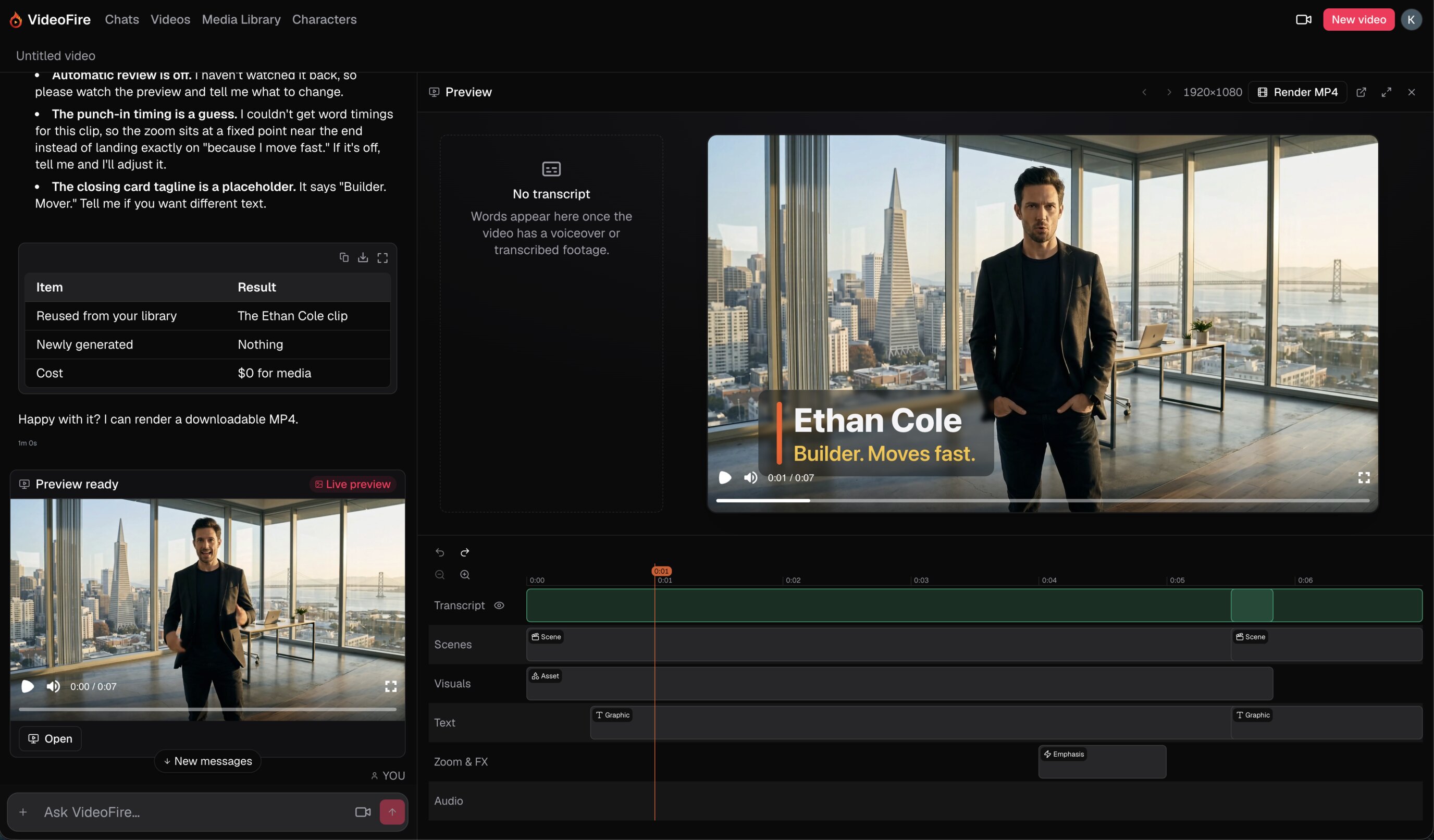Open the Media Library tab
The height and width of the screenshot is (840, 1434).
(x=241, y=19)
